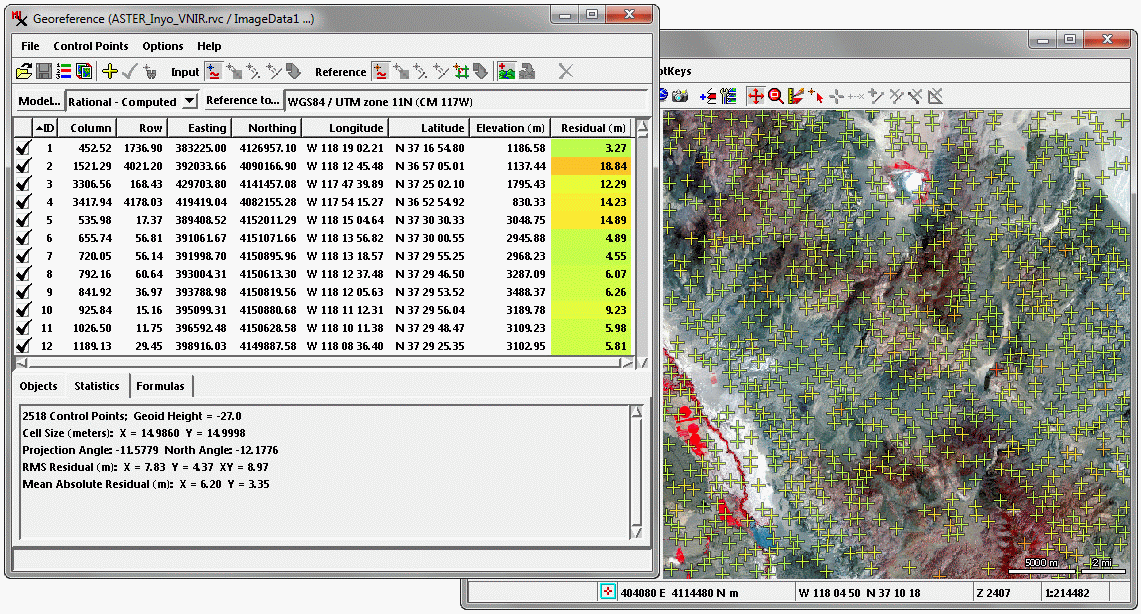Toggle checkbox for control point ID 12
The height and width of the screenshot is (614, 1141).
23,346
